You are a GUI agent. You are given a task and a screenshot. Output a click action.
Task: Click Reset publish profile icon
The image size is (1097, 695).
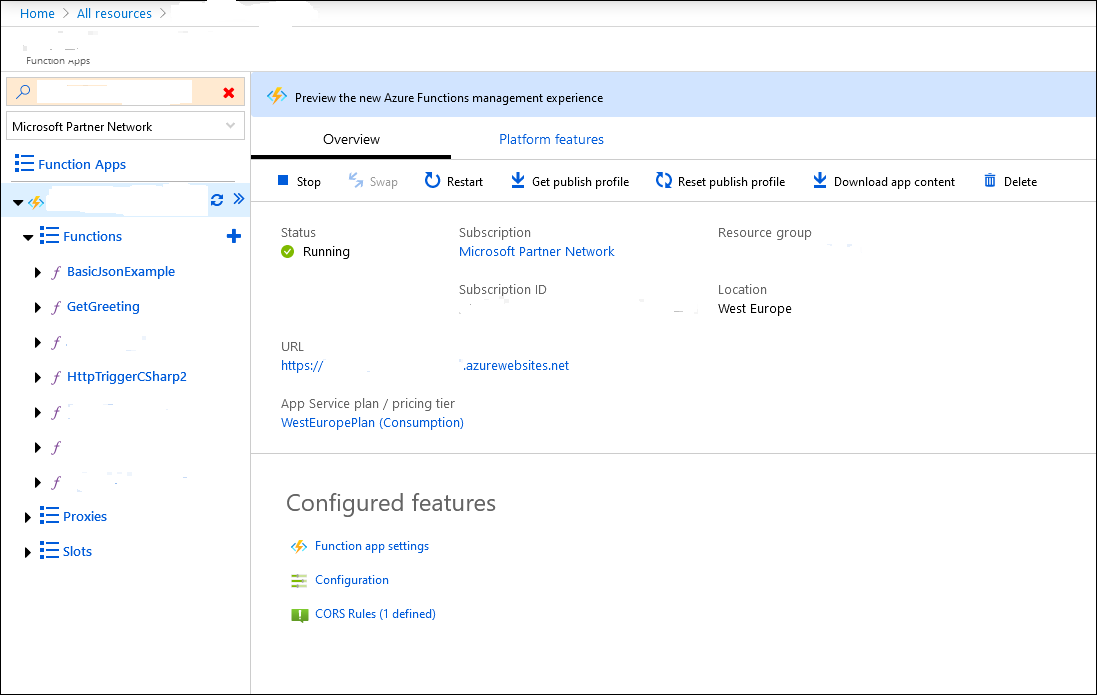664,181
